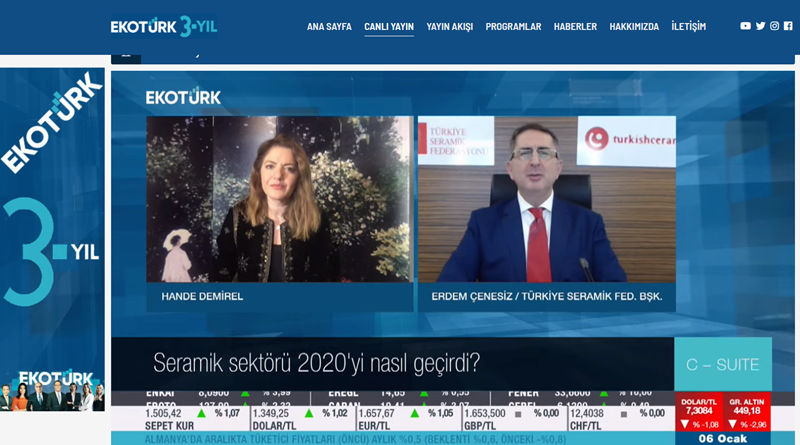Click the 'HANDE DEMİREL' name caption
Screen dimensions: 800x445
click(x=202, y=296)
